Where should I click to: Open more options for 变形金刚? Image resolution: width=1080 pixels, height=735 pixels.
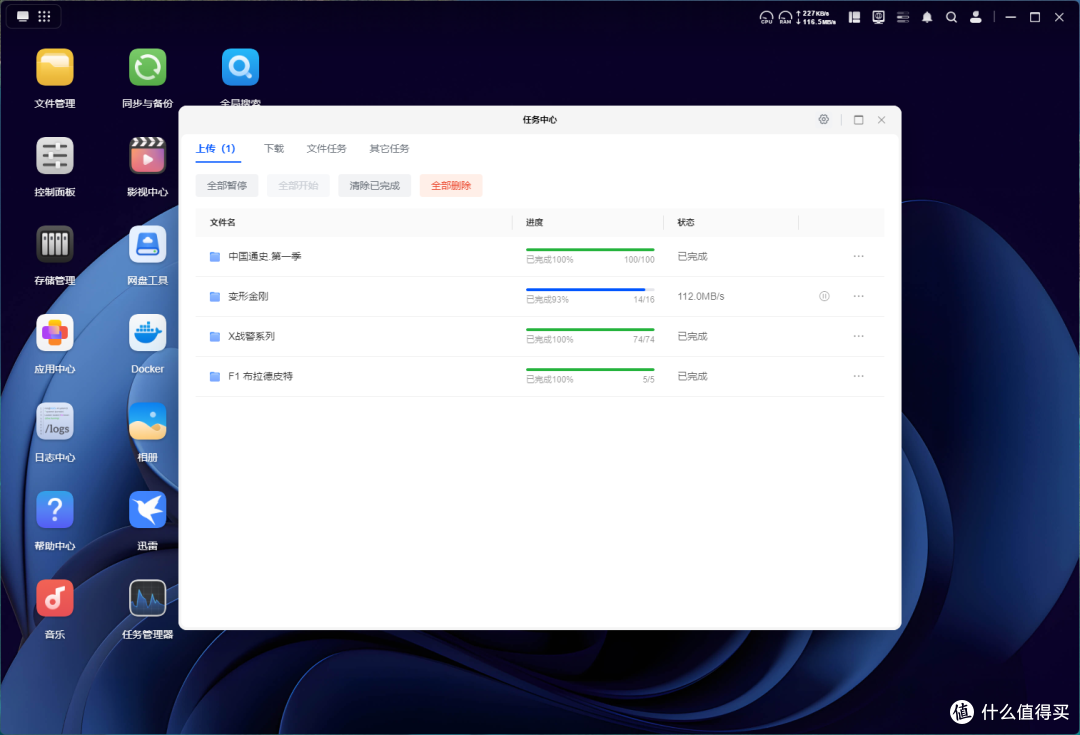pos(858,296)
